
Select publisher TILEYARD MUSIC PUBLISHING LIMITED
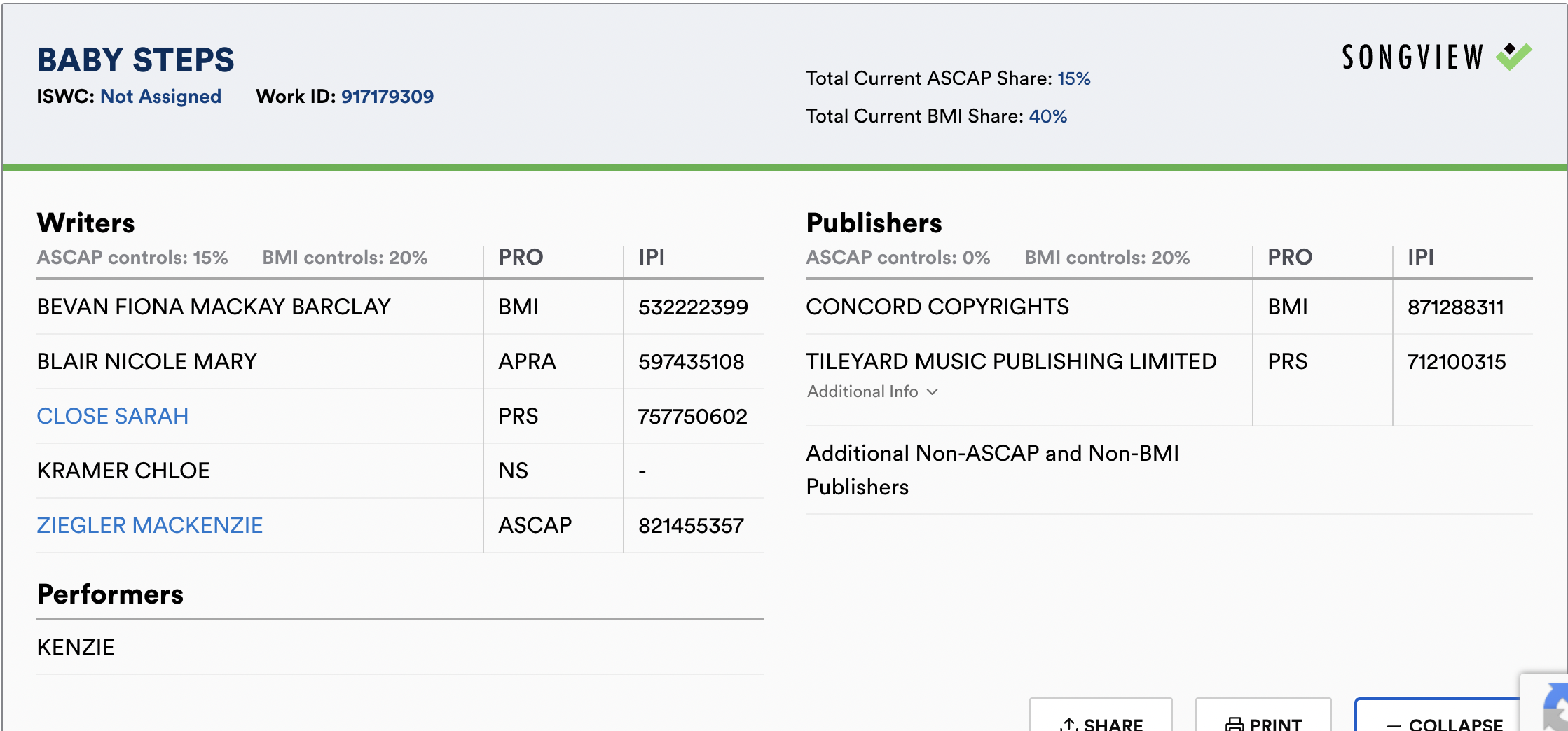(x=1011, y=361)
